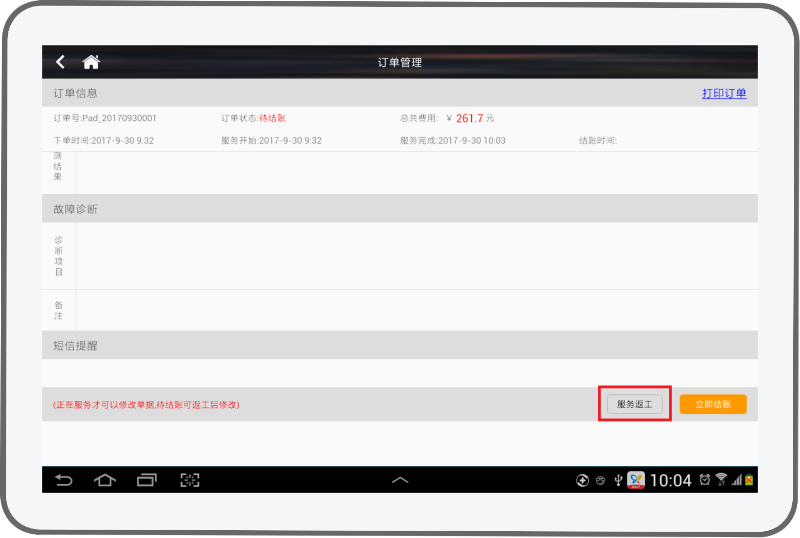Tap the 诊断项目 content field
This screenshot has height=538, width=800.
coord(415,256)
